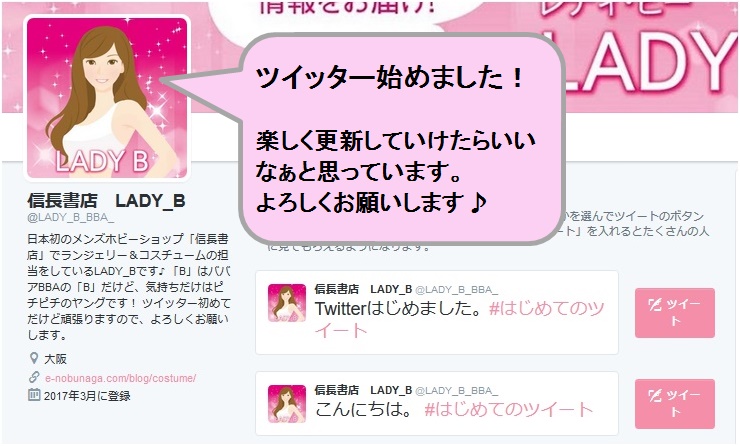The width and height of the screenshot is (740, 446).
Task: Click the ツイート button for こんにちは suggestion
Action: pyautogui.click(x=674, y=404)
